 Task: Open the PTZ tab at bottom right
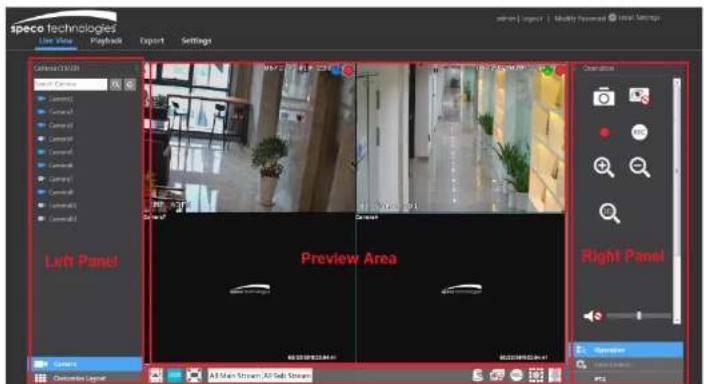click(629, 378)
